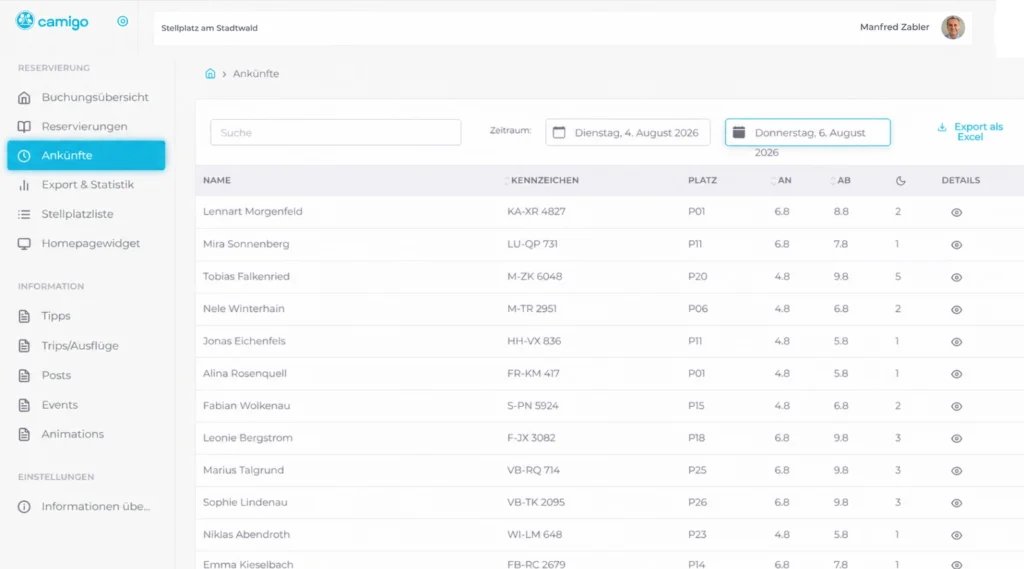This screenshot has width=1024, height=569.
Task: Select license plate HH-VX 836
Action: coord(534,341)
